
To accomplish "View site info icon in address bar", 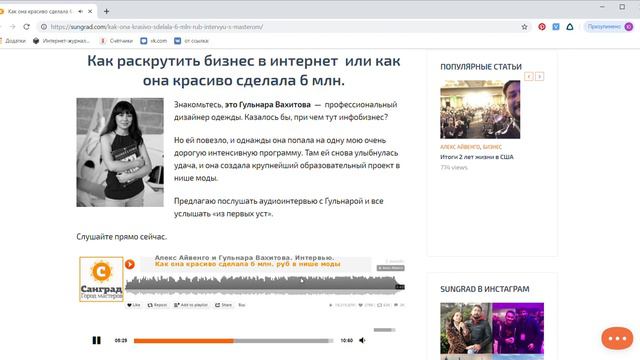I will click(x=44, y=27).
